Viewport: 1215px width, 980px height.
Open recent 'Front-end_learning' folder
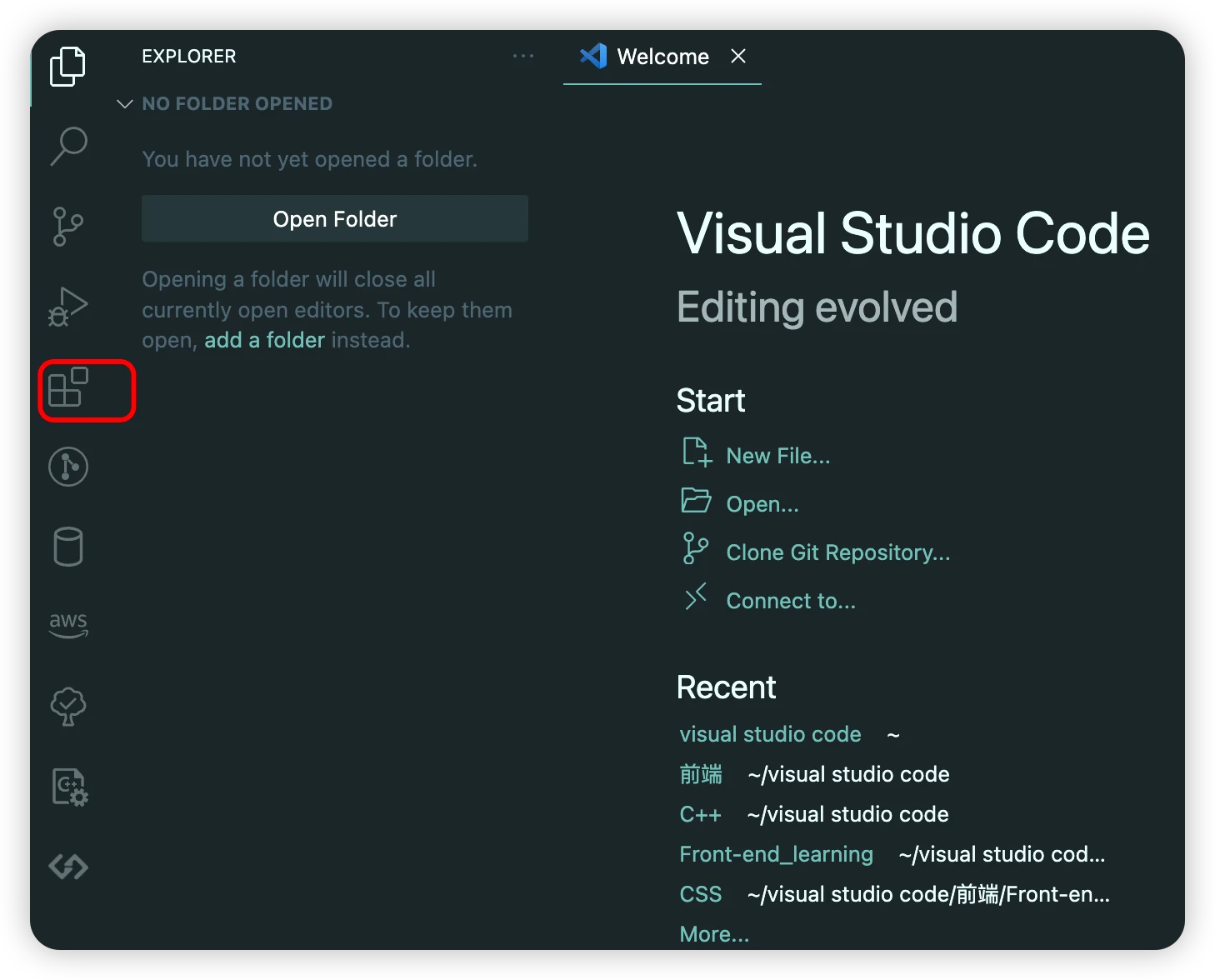pyautogui.click(x=776, y=854)
